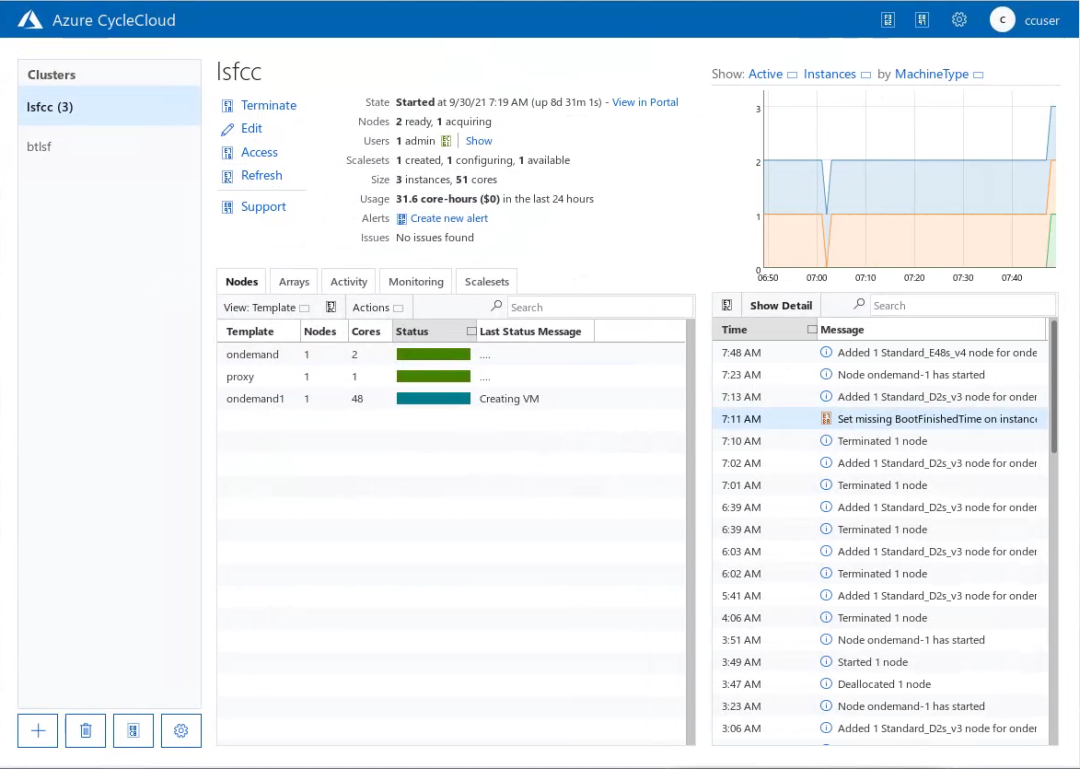The width and height of the screenshot is (1080, 769).
Task: Expand the Actions dropdown in the nodes toolbar
Action: point(377,307)
